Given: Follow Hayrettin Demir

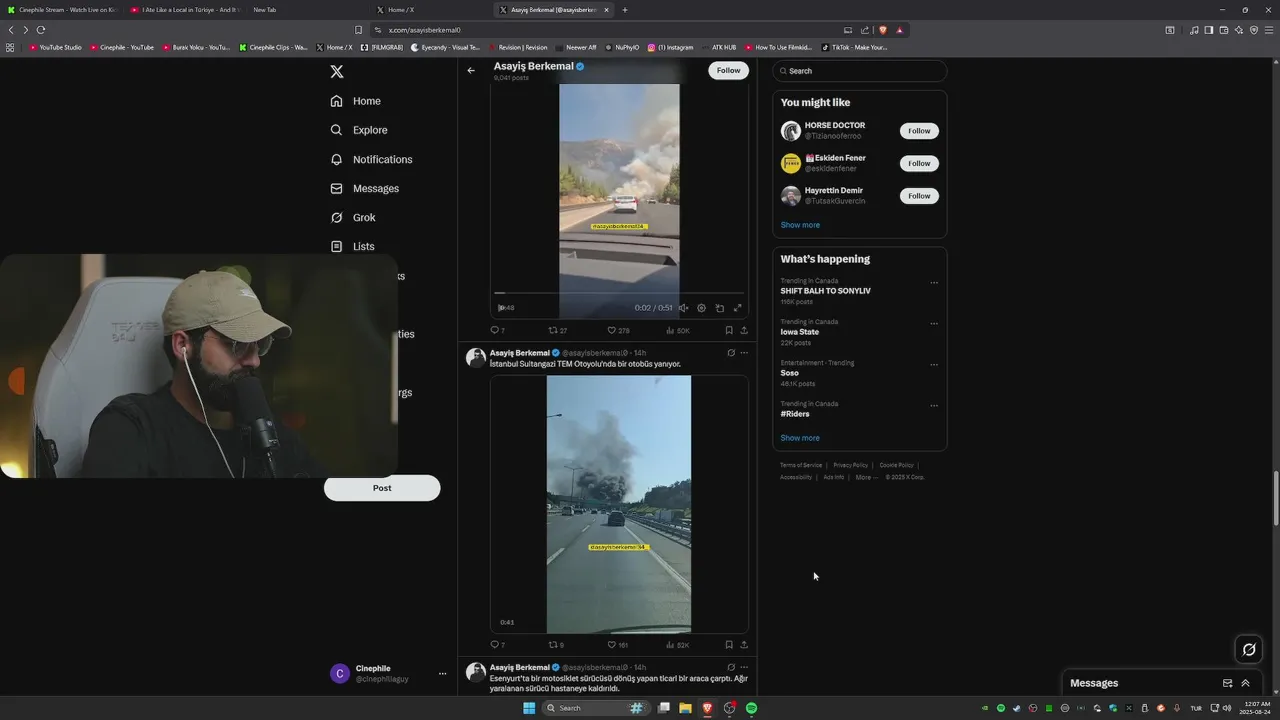Looking at the screenshot, I should coord(919,196).
